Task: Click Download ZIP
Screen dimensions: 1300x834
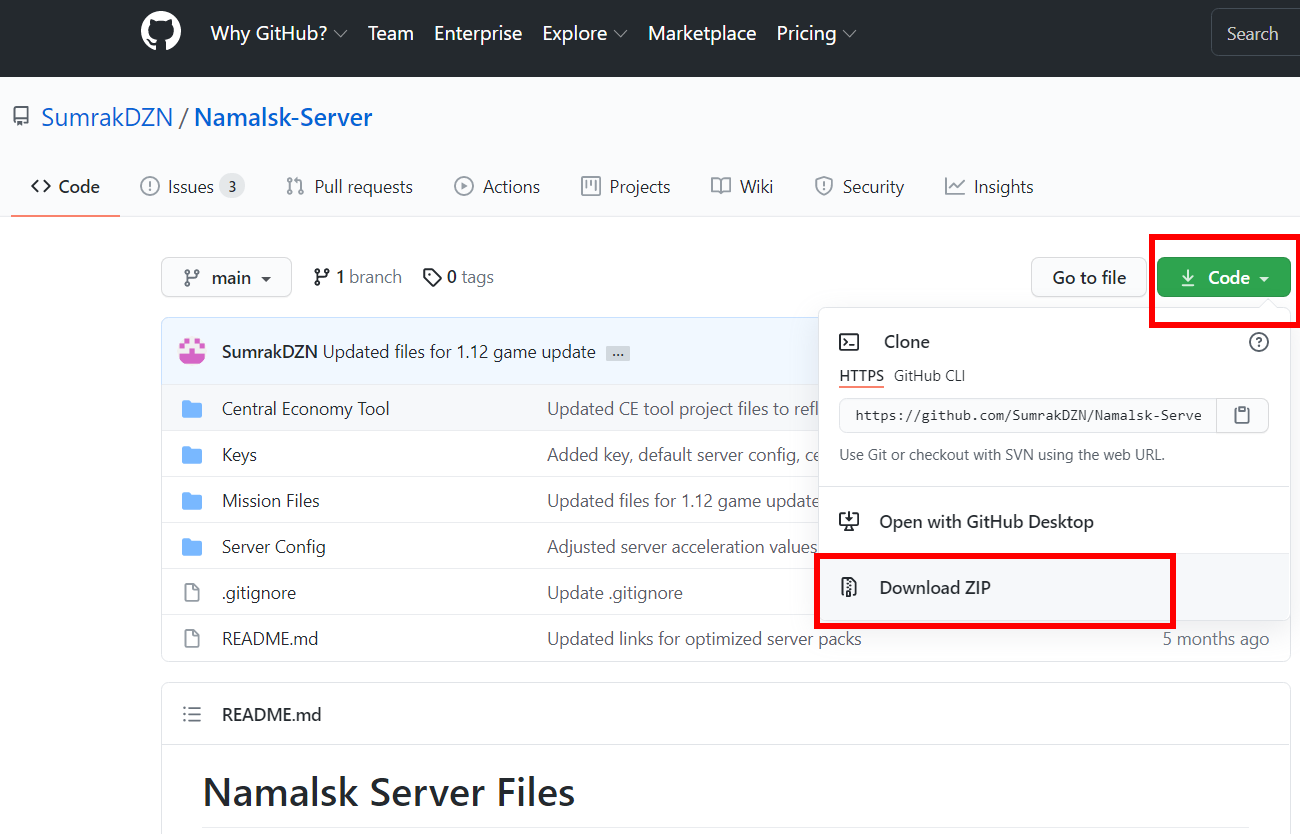Action: coord(935,587)
